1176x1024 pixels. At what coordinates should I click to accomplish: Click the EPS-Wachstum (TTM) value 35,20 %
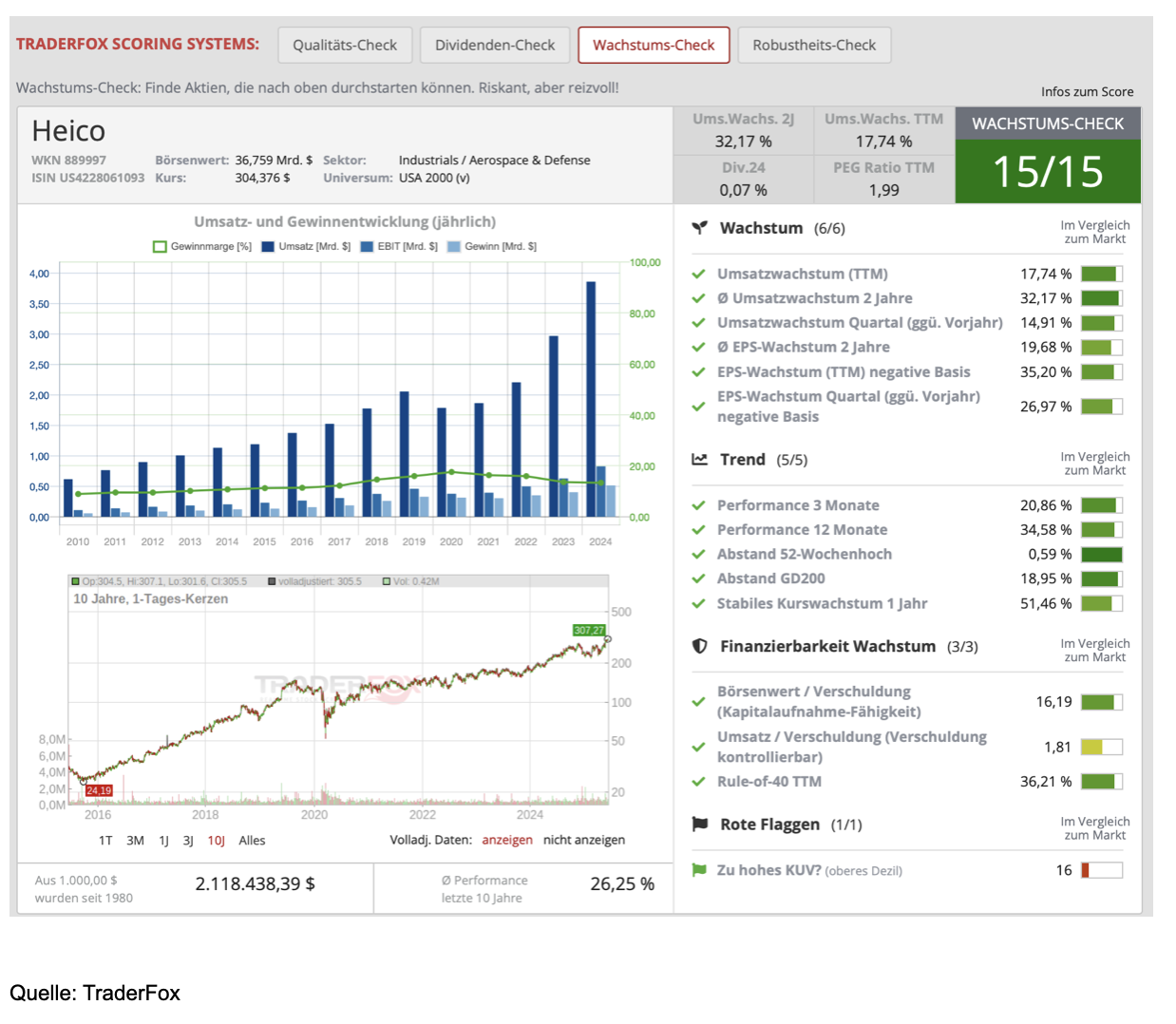[x=1046, y=372]
